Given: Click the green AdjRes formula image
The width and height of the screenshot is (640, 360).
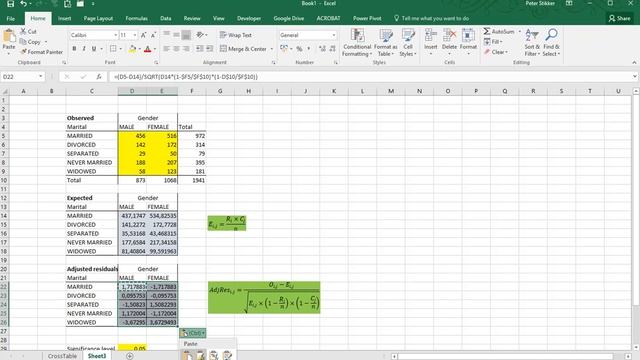Looking at the screenshot, I should click(264, 298).
